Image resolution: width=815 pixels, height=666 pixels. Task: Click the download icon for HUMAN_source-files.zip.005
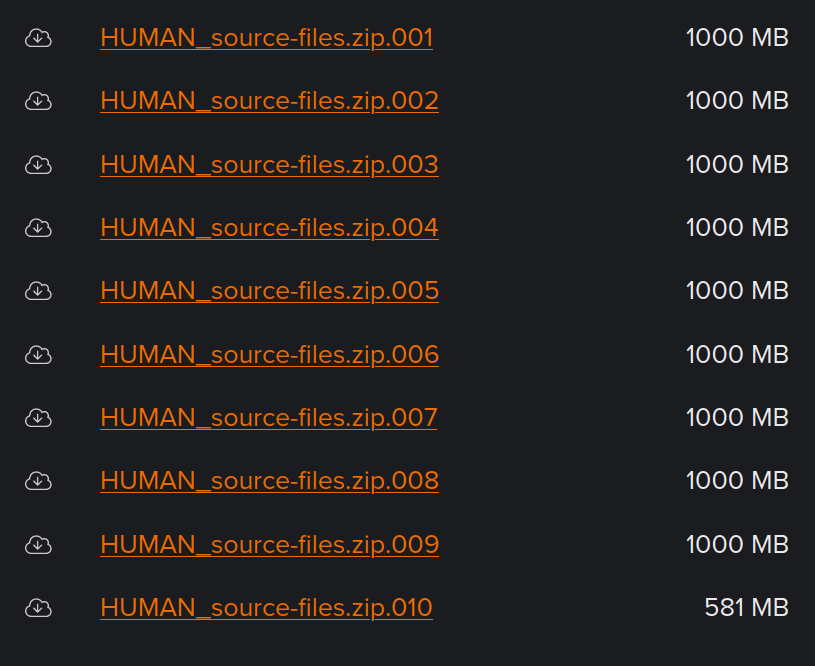38,290
